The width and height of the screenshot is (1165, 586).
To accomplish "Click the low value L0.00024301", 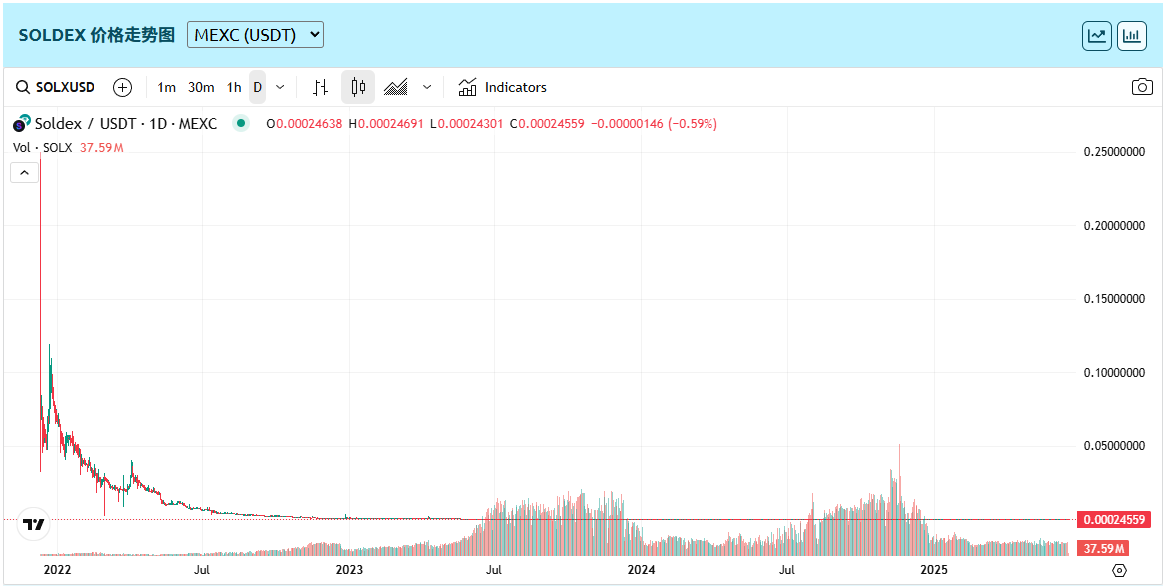I will click(x=466, y=124).
